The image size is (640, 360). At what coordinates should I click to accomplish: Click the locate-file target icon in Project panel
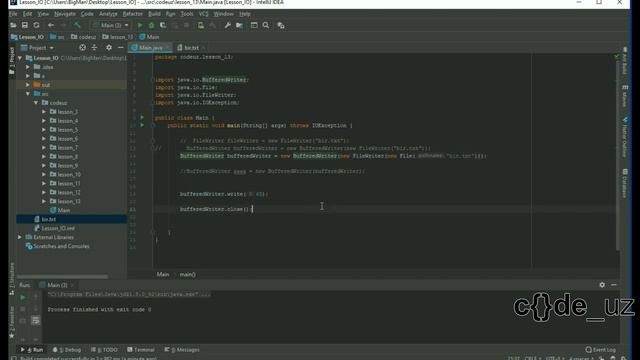click(82, 48)
